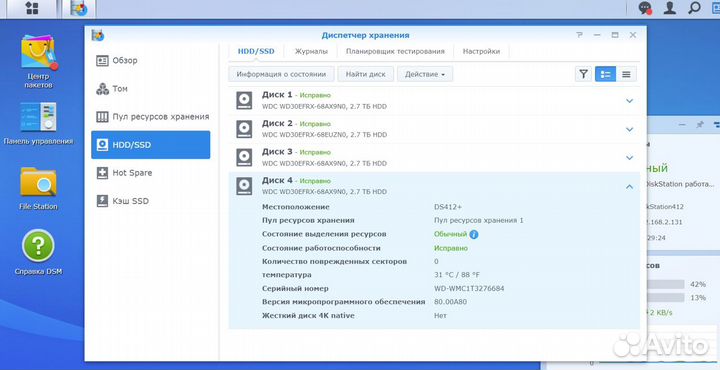
Task: Click 4K native value Нет
Action: 440,316
